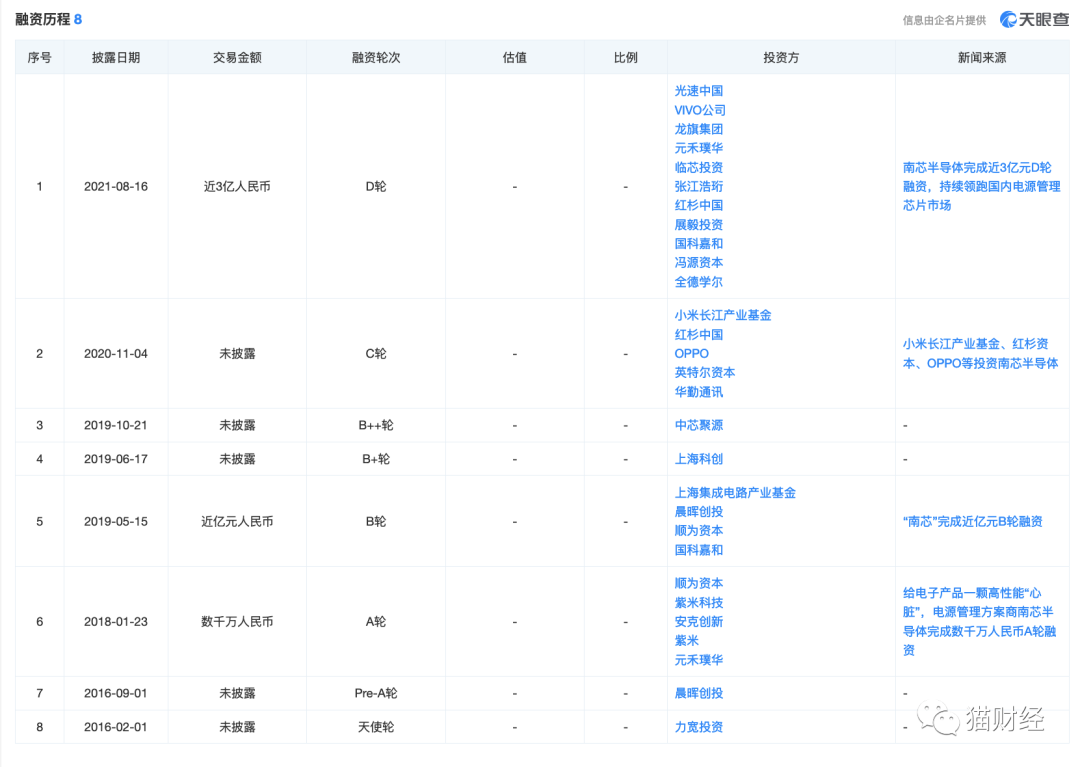The image size is (1080, 767).
Task: Click the 序号 column header
Action: point(39,58)
